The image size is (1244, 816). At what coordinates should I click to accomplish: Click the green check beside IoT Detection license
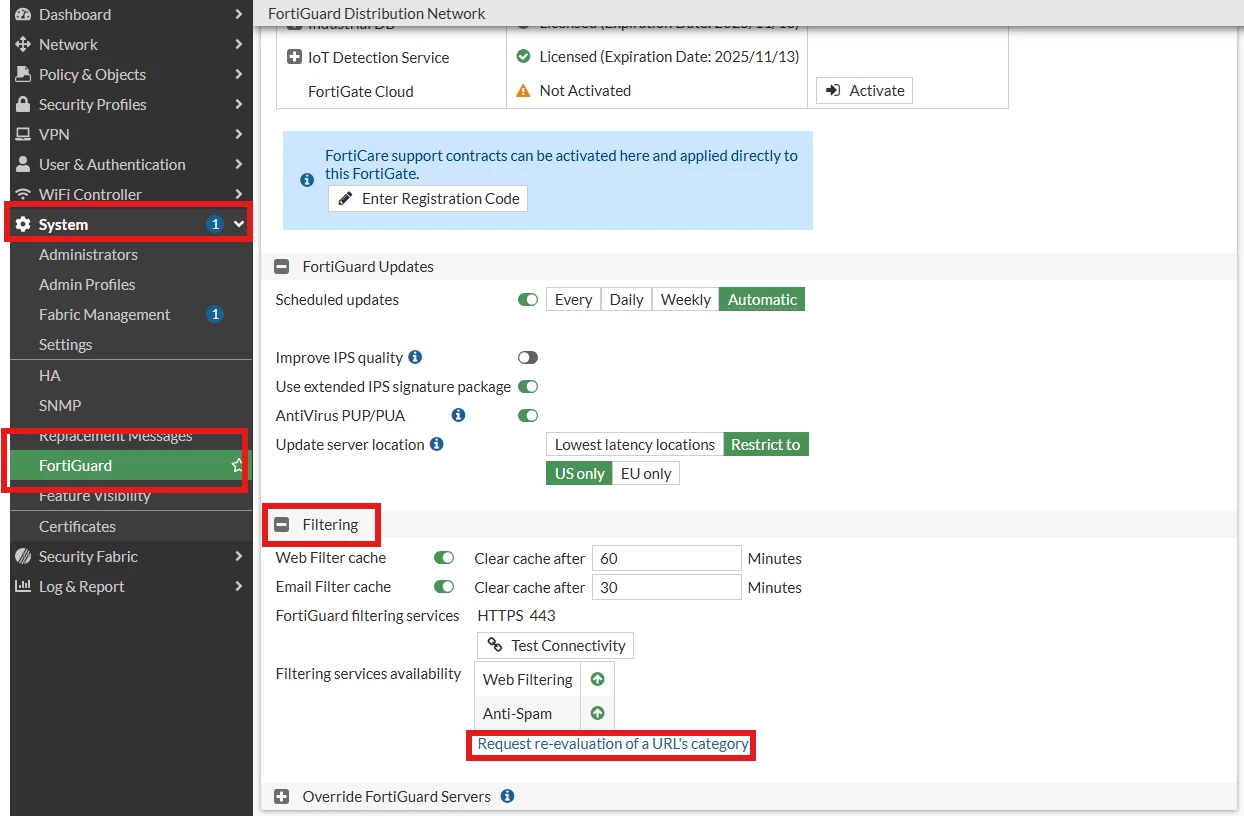(x=523, y=57)
